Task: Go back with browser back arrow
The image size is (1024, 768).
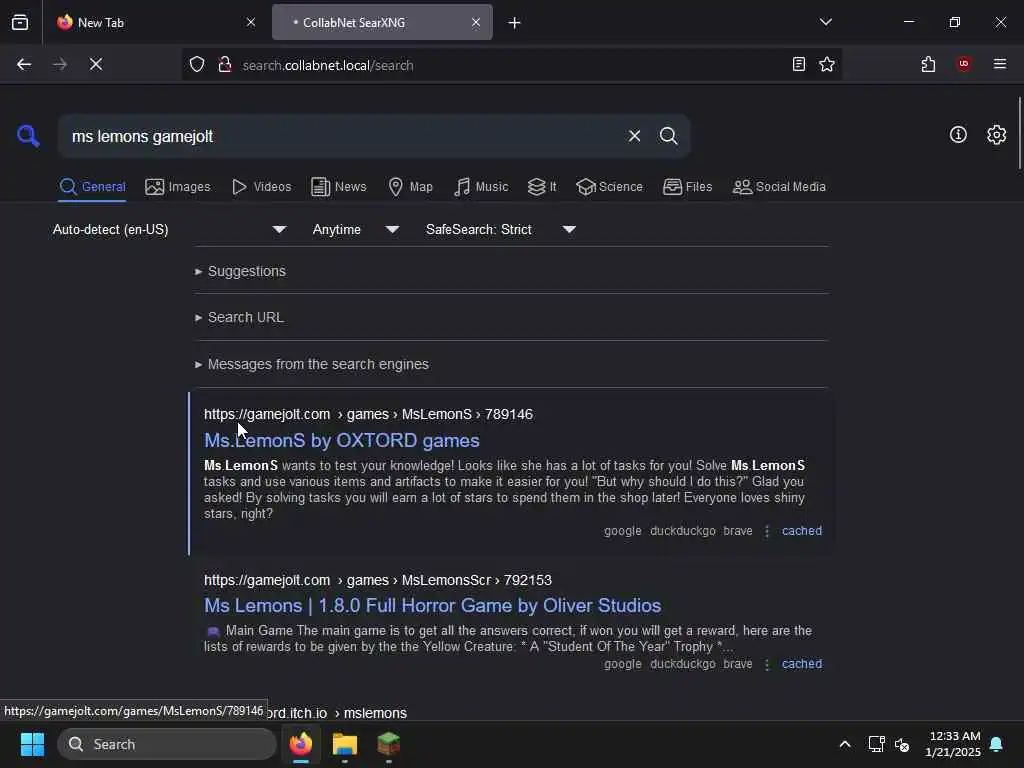Action: coord(24,64)
